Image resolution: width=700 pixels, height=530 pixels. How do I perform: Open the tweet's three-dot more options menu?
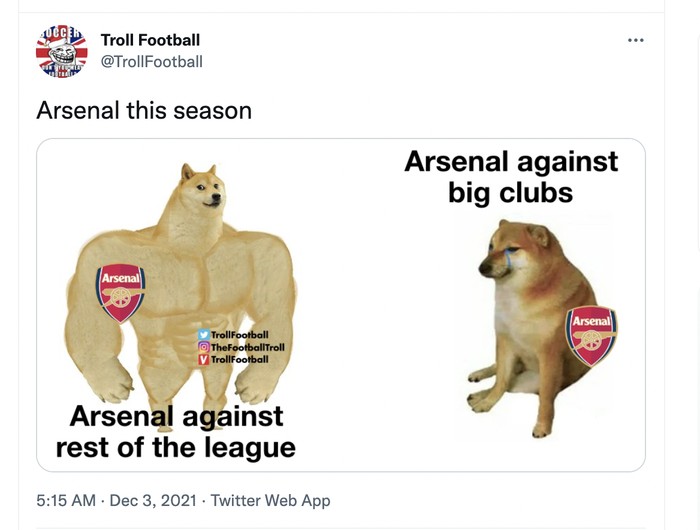[636, 40]
